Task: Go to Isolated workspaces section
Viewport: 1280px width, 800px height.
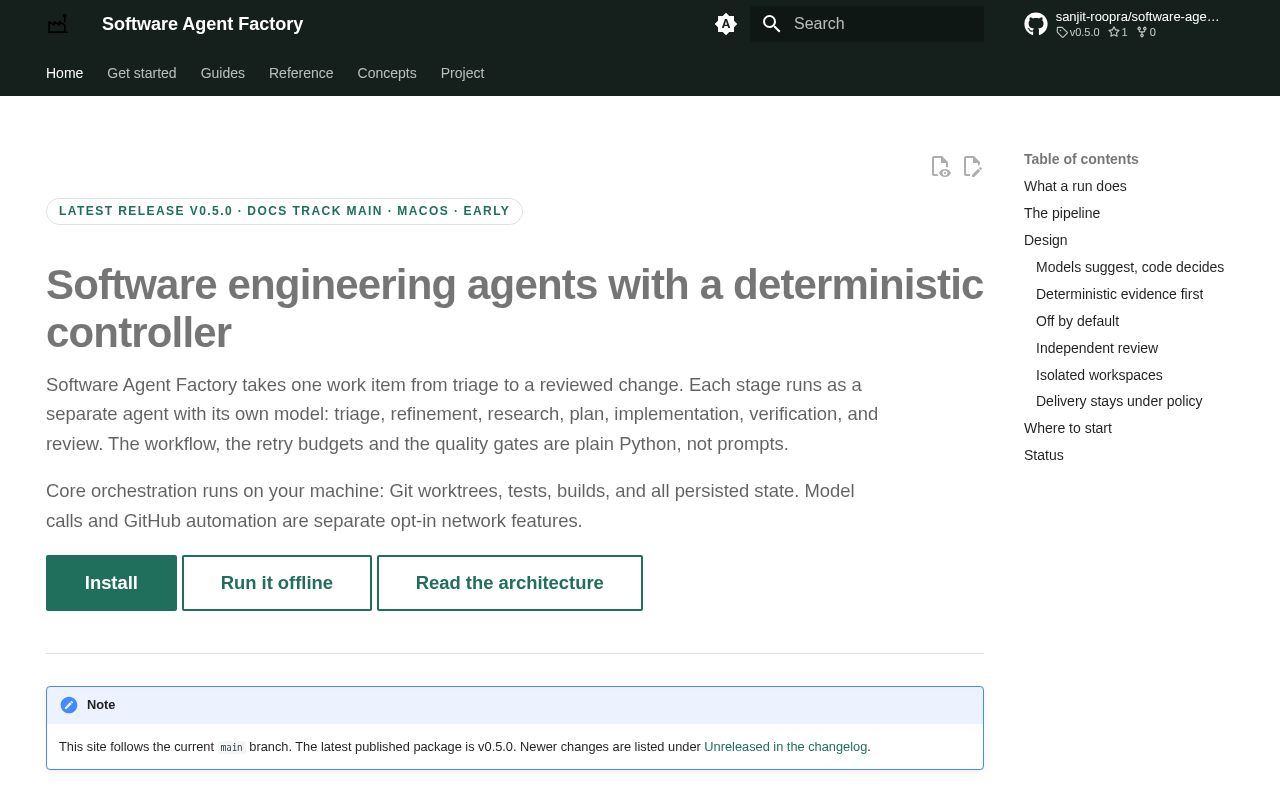Action: coord(1099,375)
